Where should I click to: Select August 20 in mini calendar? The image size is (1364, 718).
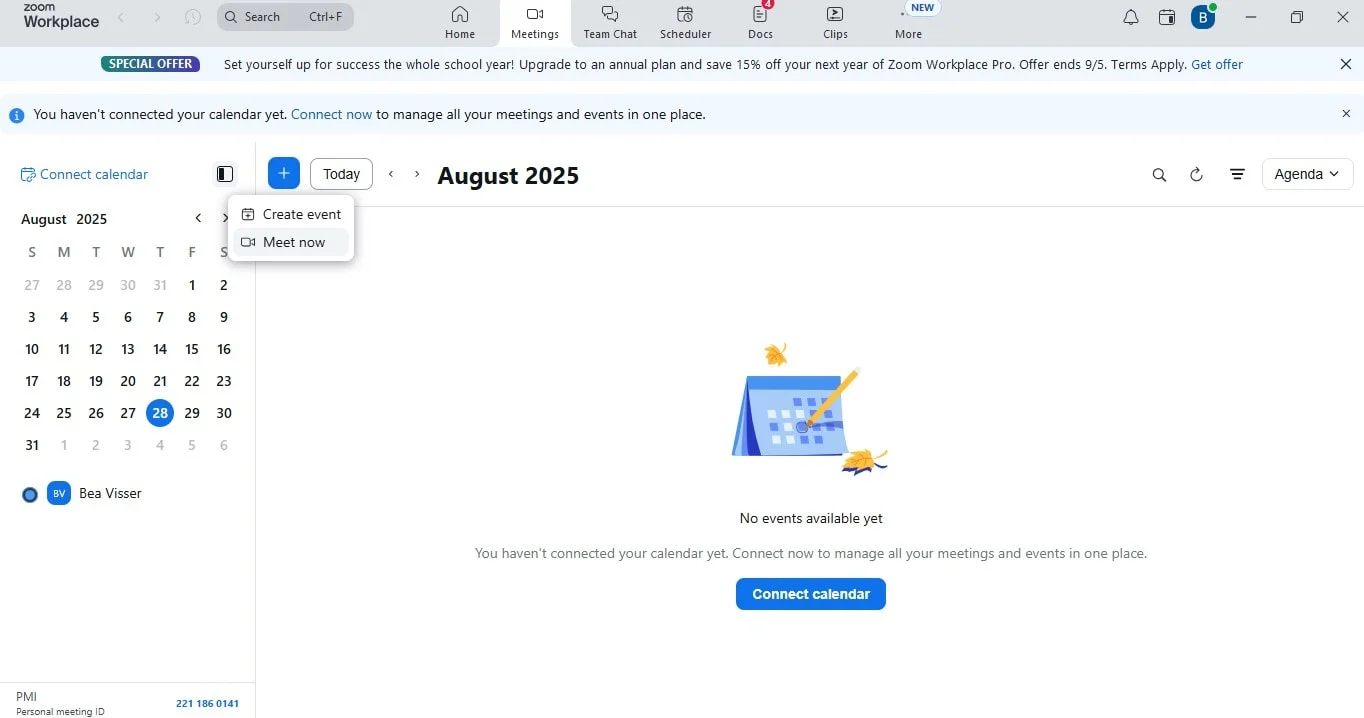tap(128, 381)
